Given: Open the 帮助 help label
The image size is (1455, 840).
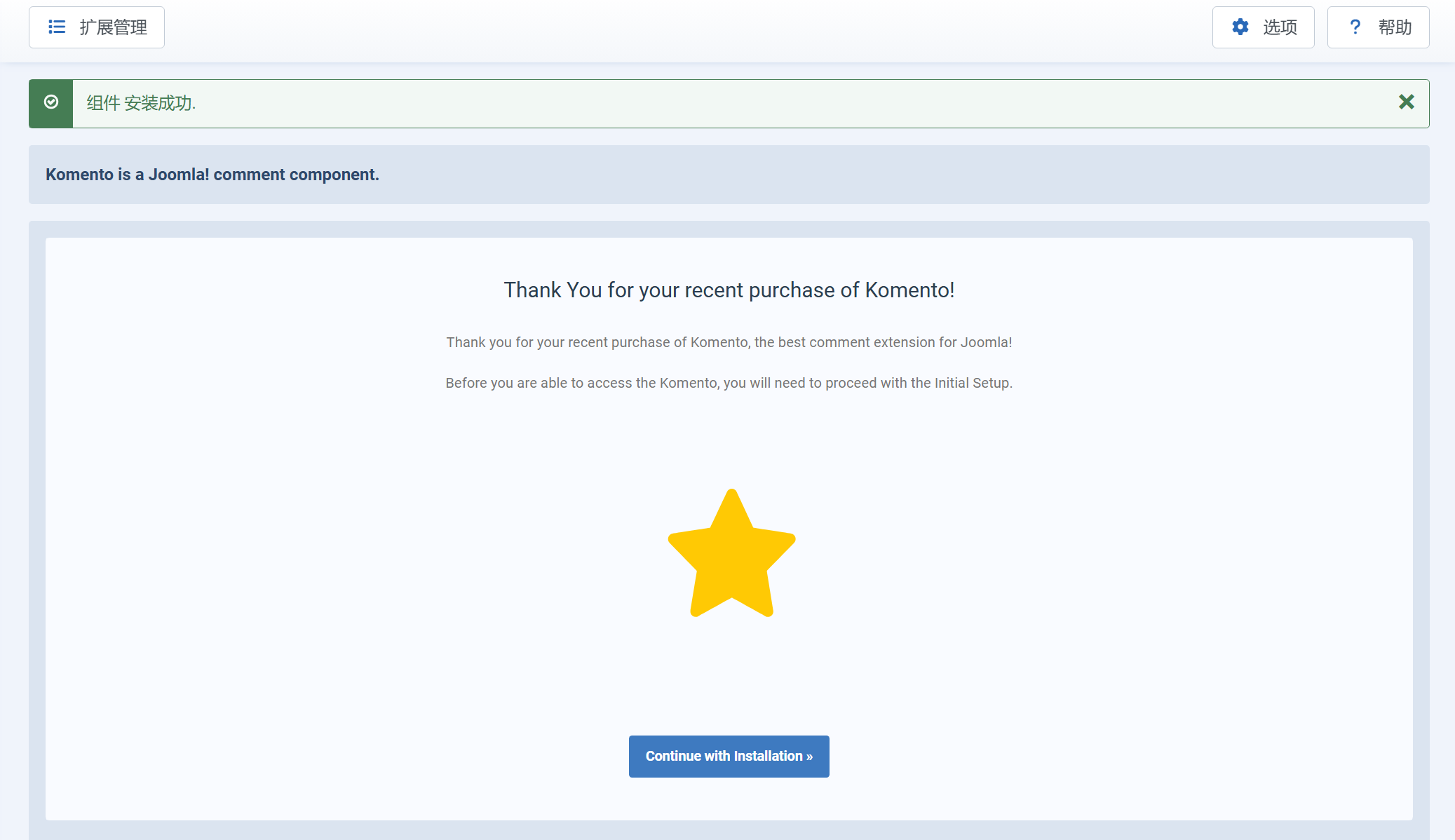Looking at the screenshot, I should (1395, 27).
